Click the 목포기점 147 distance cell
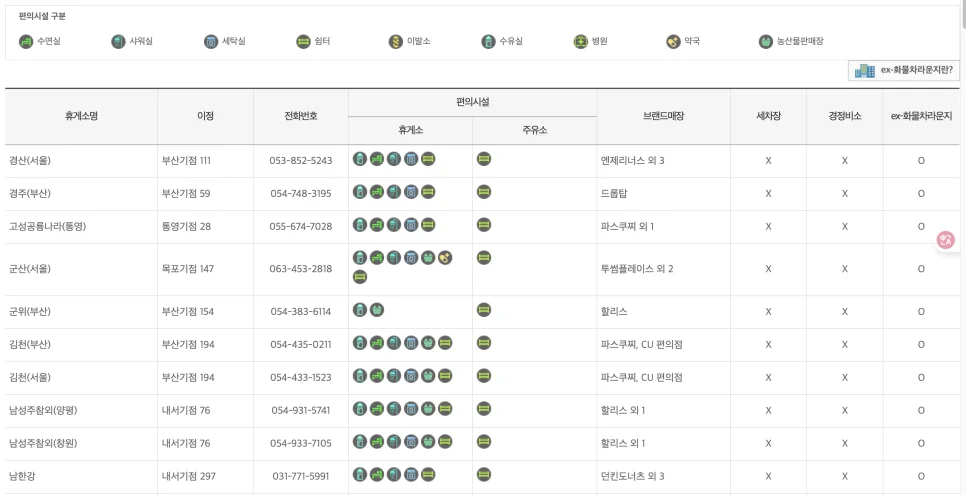966x495 pixels. pos(205,269)
